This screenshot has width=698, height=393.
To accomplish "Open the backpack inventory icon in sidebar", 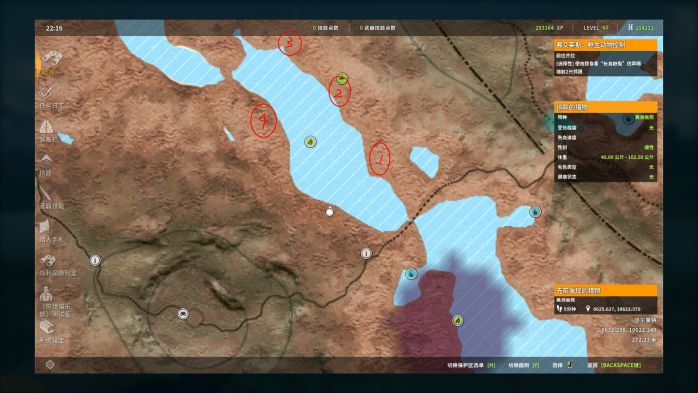I will (x=48, y=131).
